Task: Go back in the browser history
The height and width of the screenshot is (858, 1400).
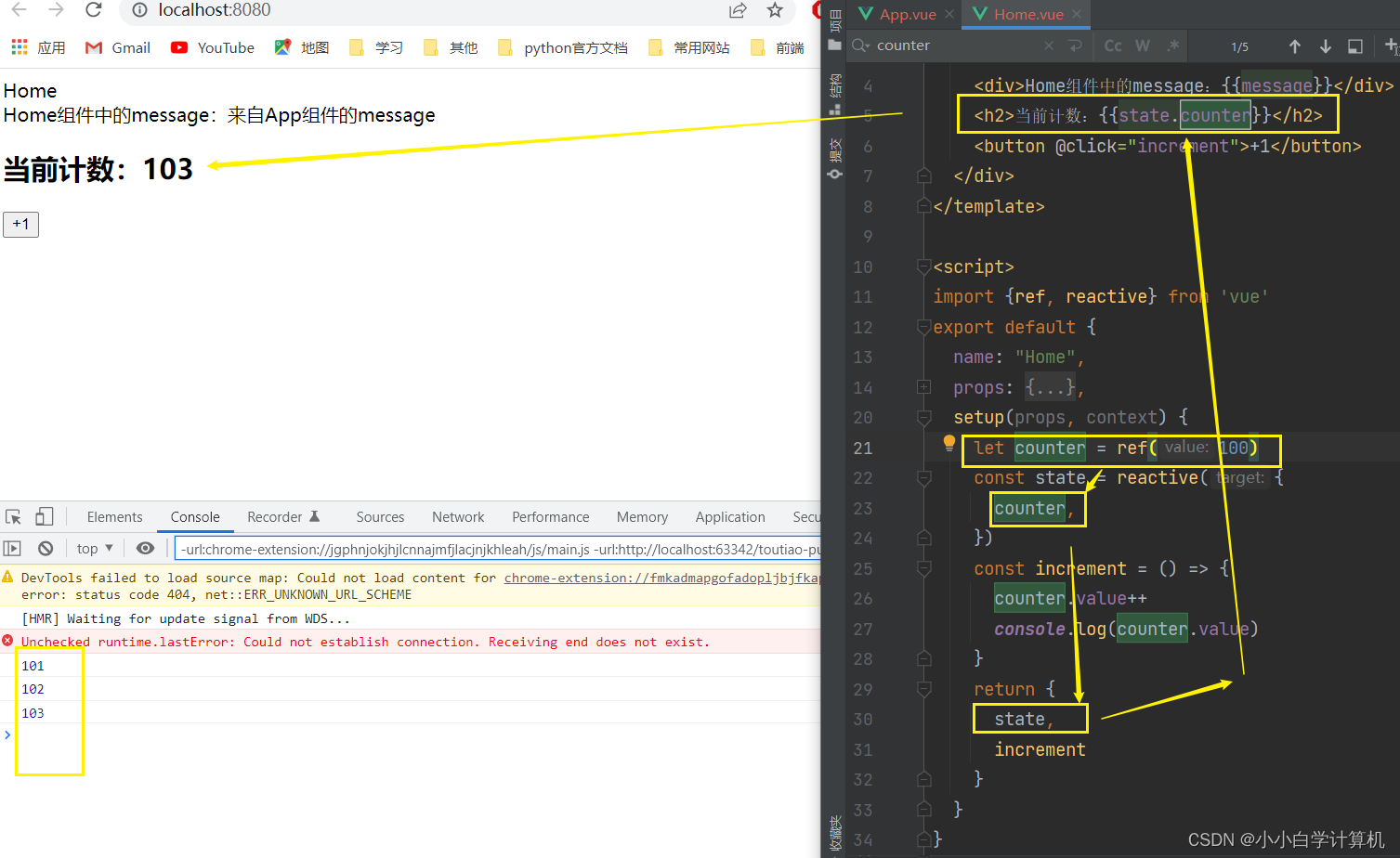Action: pos(19,10)
